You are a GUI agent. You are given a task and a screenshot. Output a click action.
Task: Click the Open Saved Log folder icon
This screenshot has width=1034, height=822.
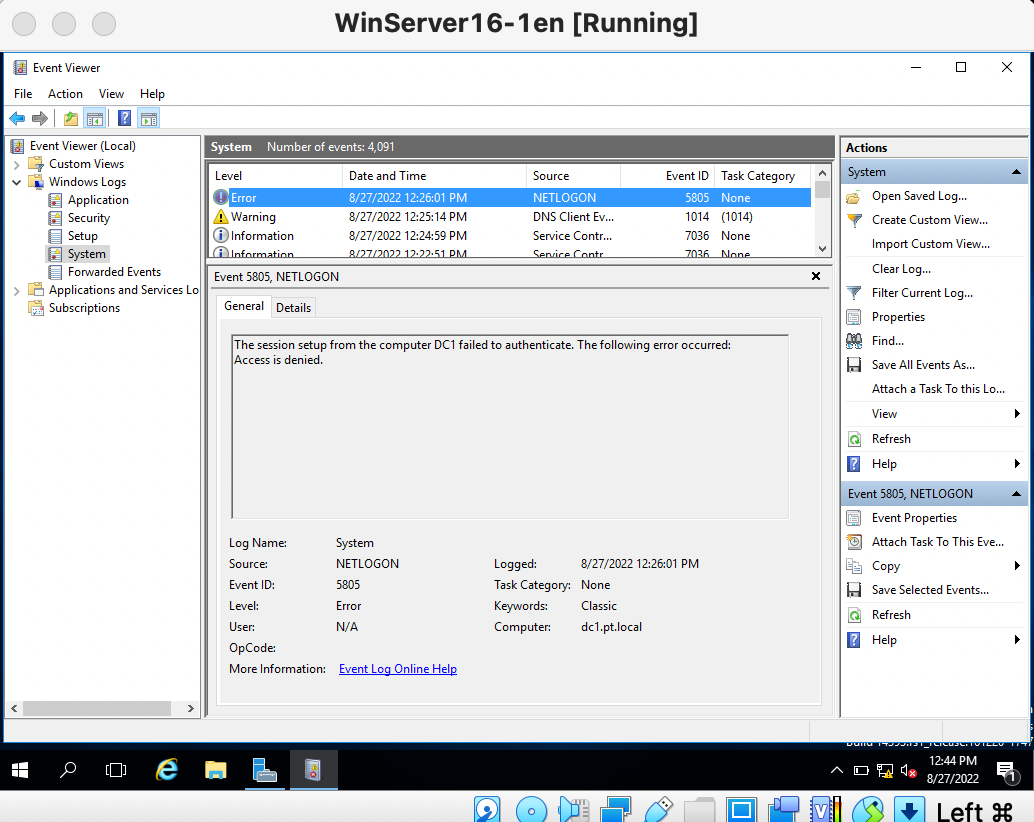(x=854, y=196)
